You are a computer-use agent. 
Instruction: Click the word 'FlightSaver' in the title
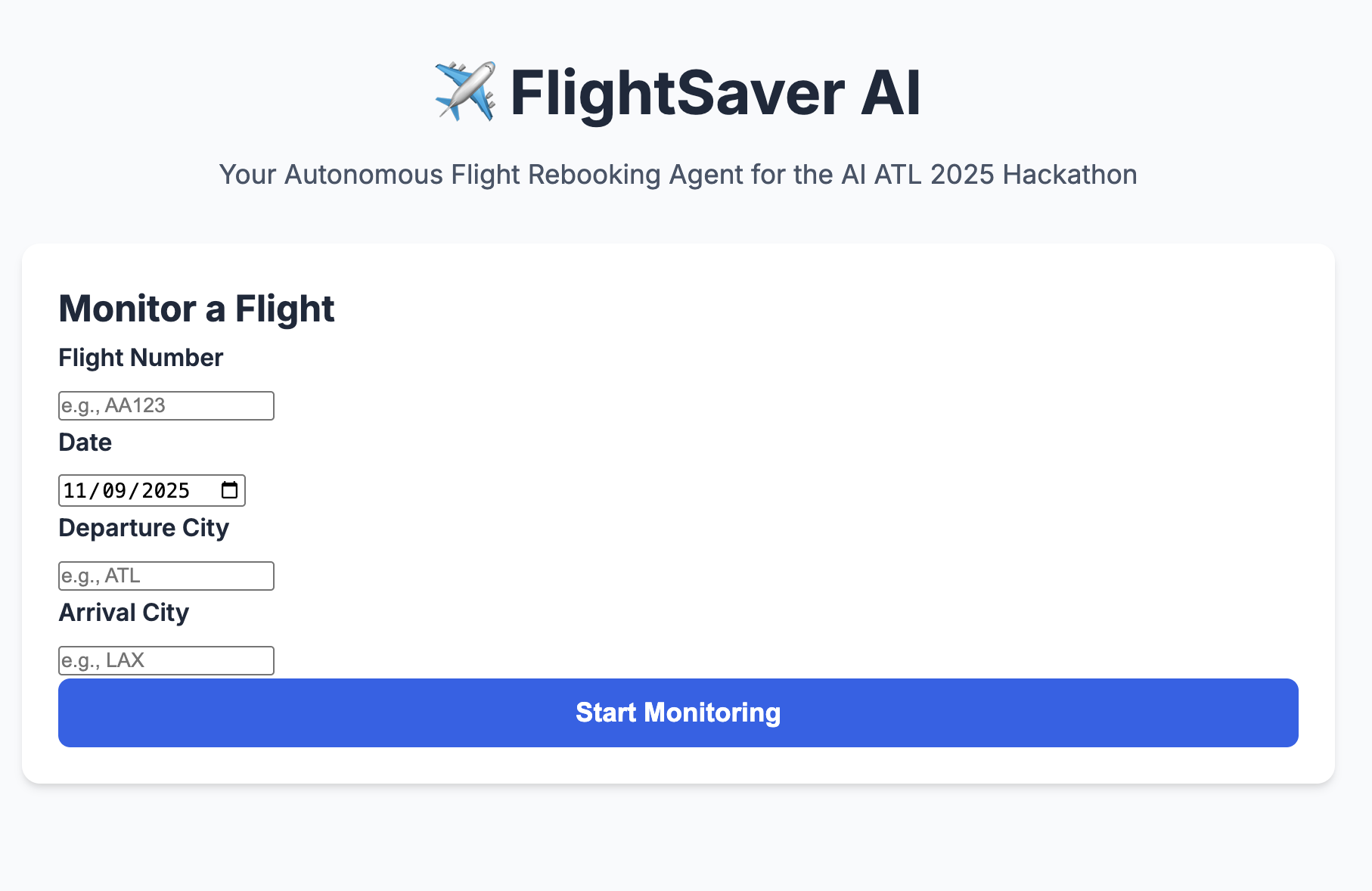click(x=677, y=93)
